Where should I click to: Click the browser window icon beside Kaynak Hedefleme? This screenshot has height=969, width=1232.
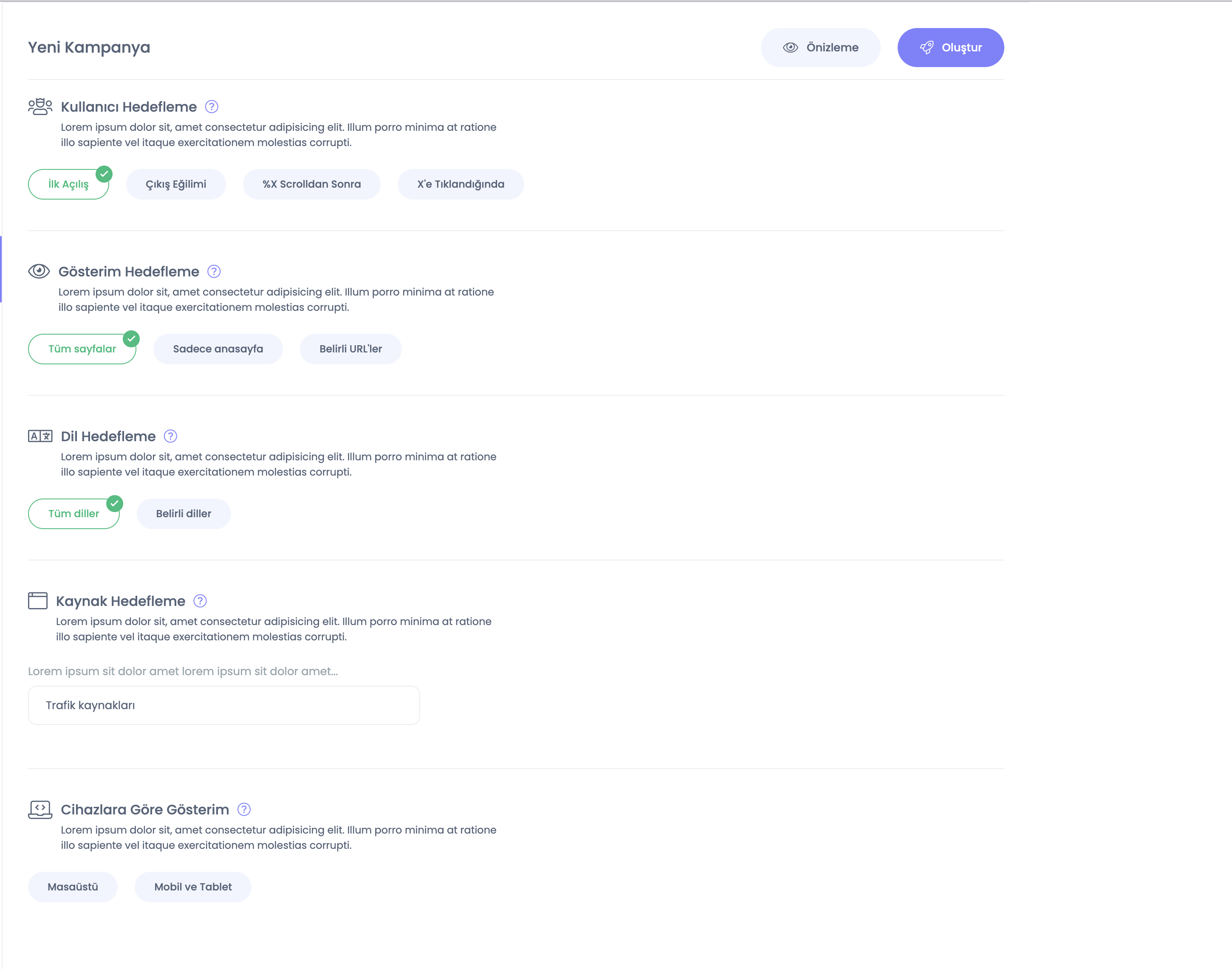coord(38,600)
